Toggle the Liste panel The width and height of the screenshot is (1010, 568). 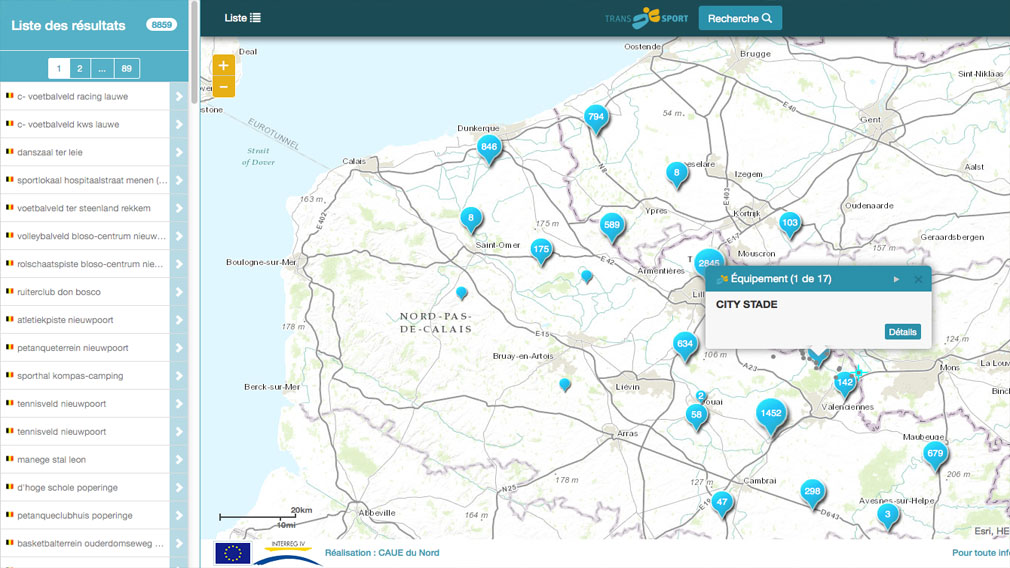click(242, 18)
